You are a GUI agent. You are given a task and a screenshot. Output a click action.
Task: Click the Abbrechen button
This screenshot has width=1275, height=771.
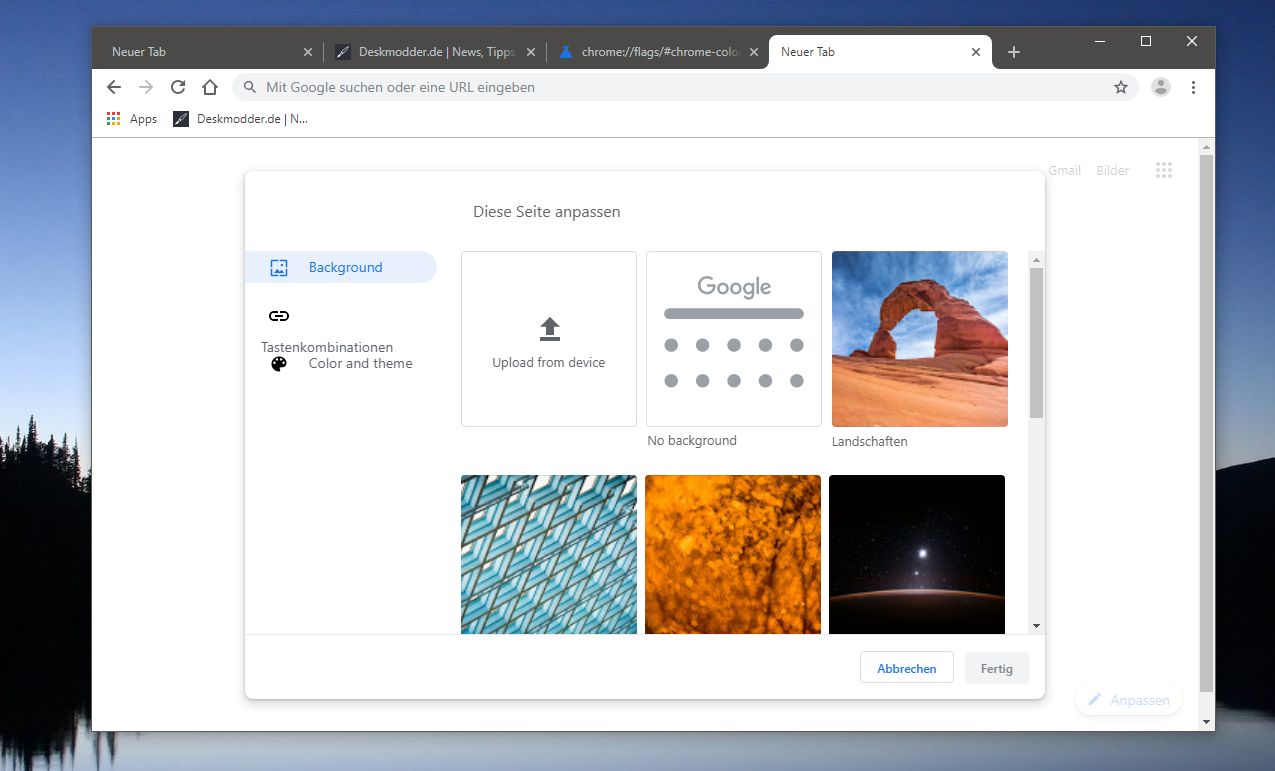tap(907, 668)
